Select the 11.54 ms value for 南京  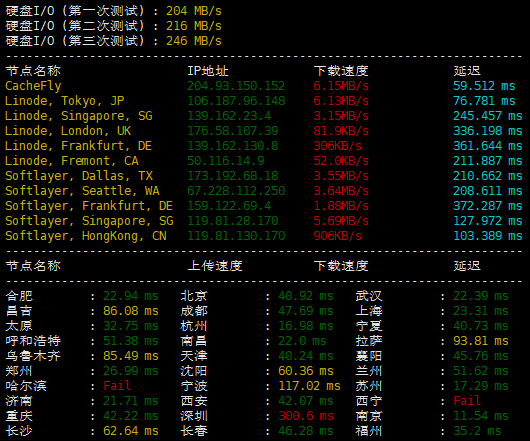point(480,416)
